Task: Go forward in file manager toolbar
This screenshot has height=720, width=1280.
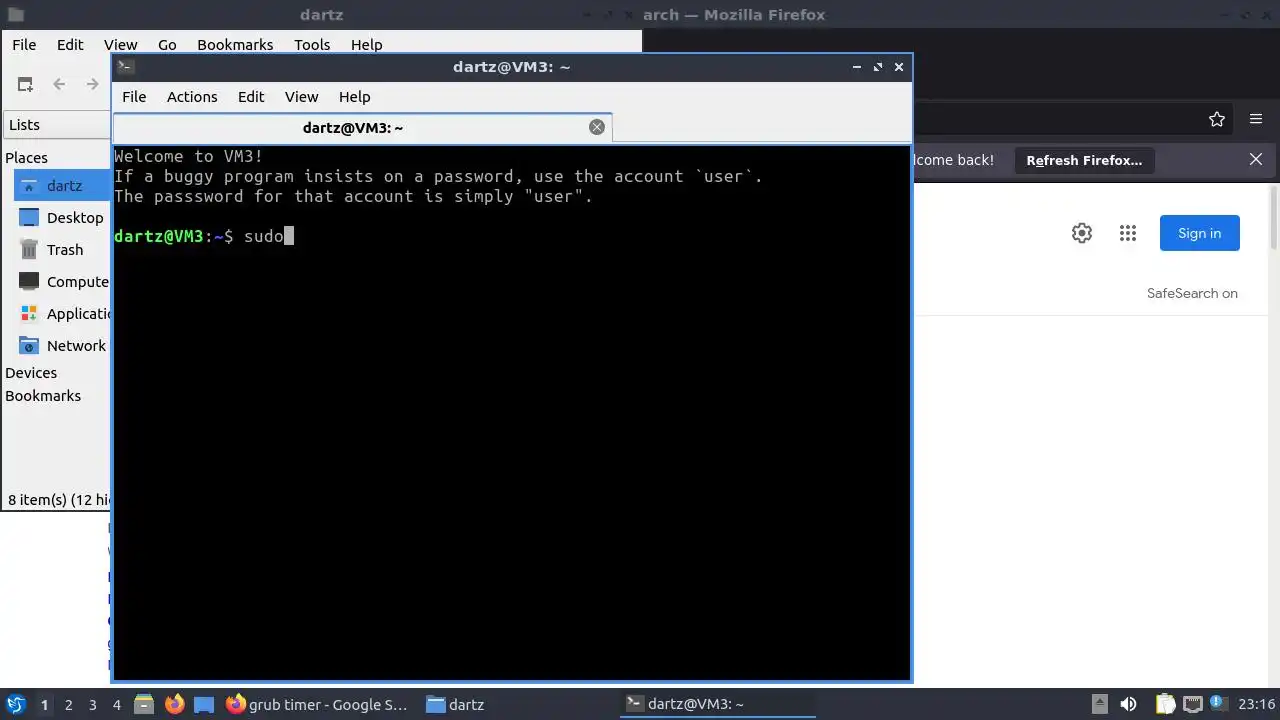Action: point(92,85)
